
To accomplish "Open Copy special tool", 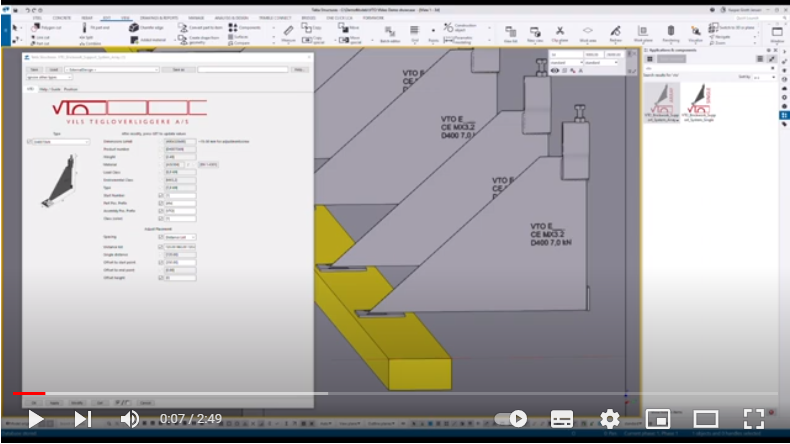I will click(x=313, y=39).
